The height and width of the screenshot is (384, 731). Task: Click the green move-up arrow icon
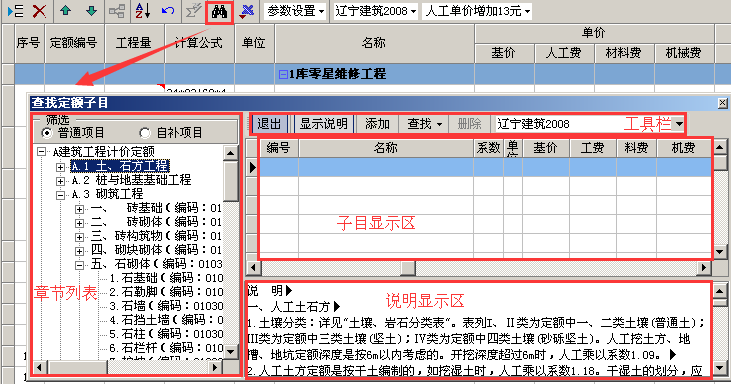click(65, 11)
